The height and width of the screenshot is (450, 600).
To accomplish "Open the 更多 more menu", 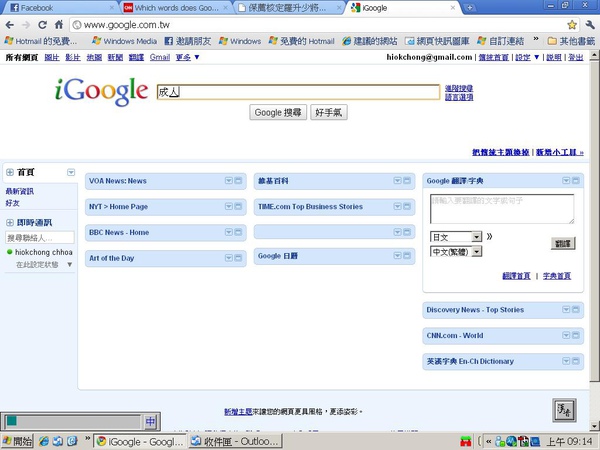I will point(187,57).
